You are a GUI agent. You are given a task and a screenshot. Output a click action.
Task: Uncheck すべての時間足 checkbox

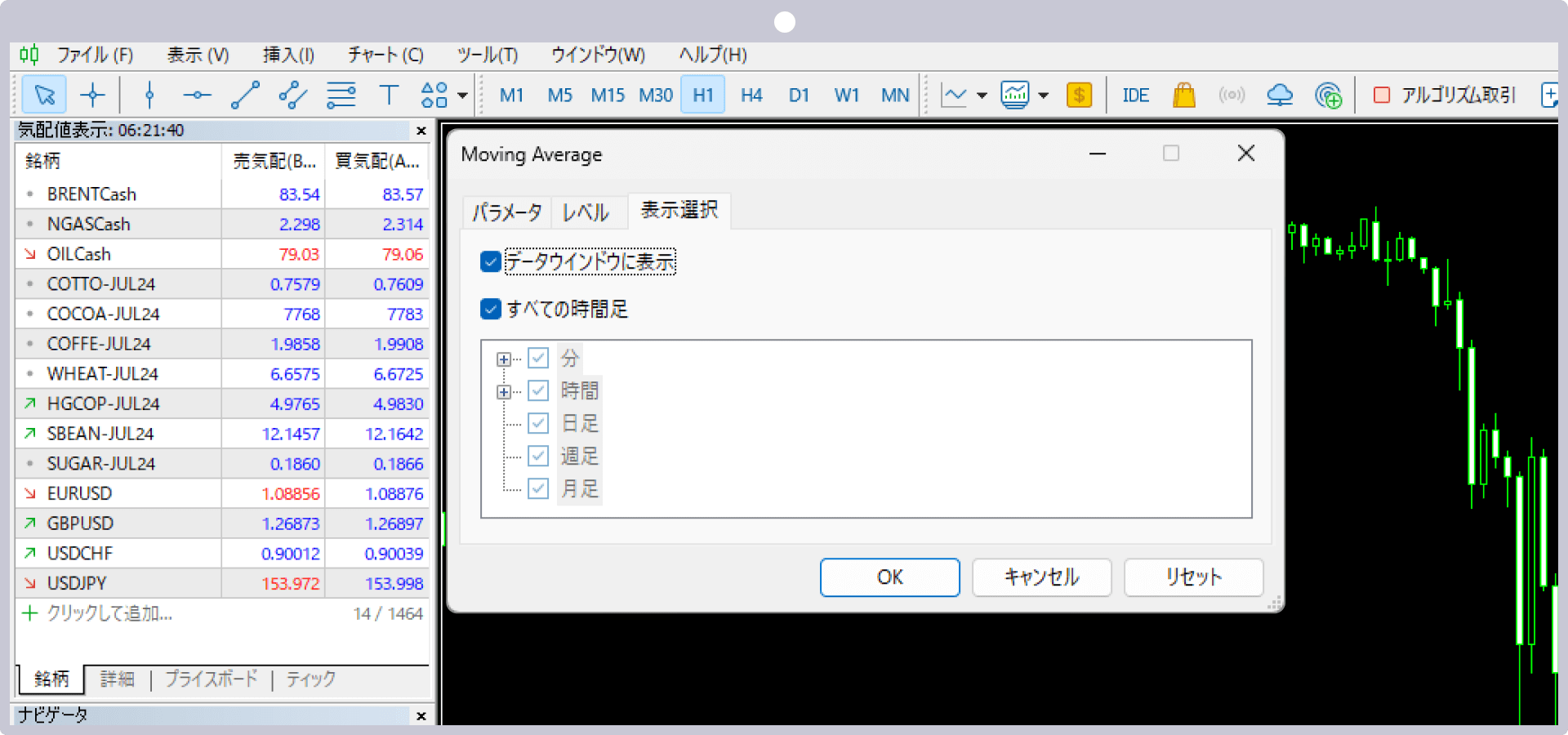coord(491,310)
